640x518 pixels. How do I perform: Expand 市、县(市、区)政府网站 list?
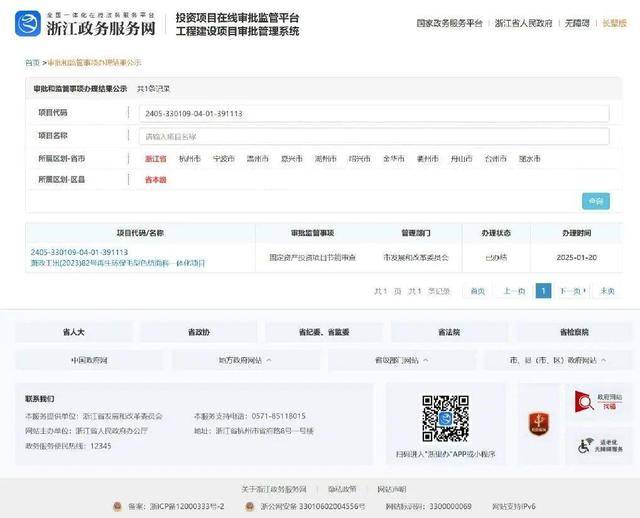pos(557,359)
